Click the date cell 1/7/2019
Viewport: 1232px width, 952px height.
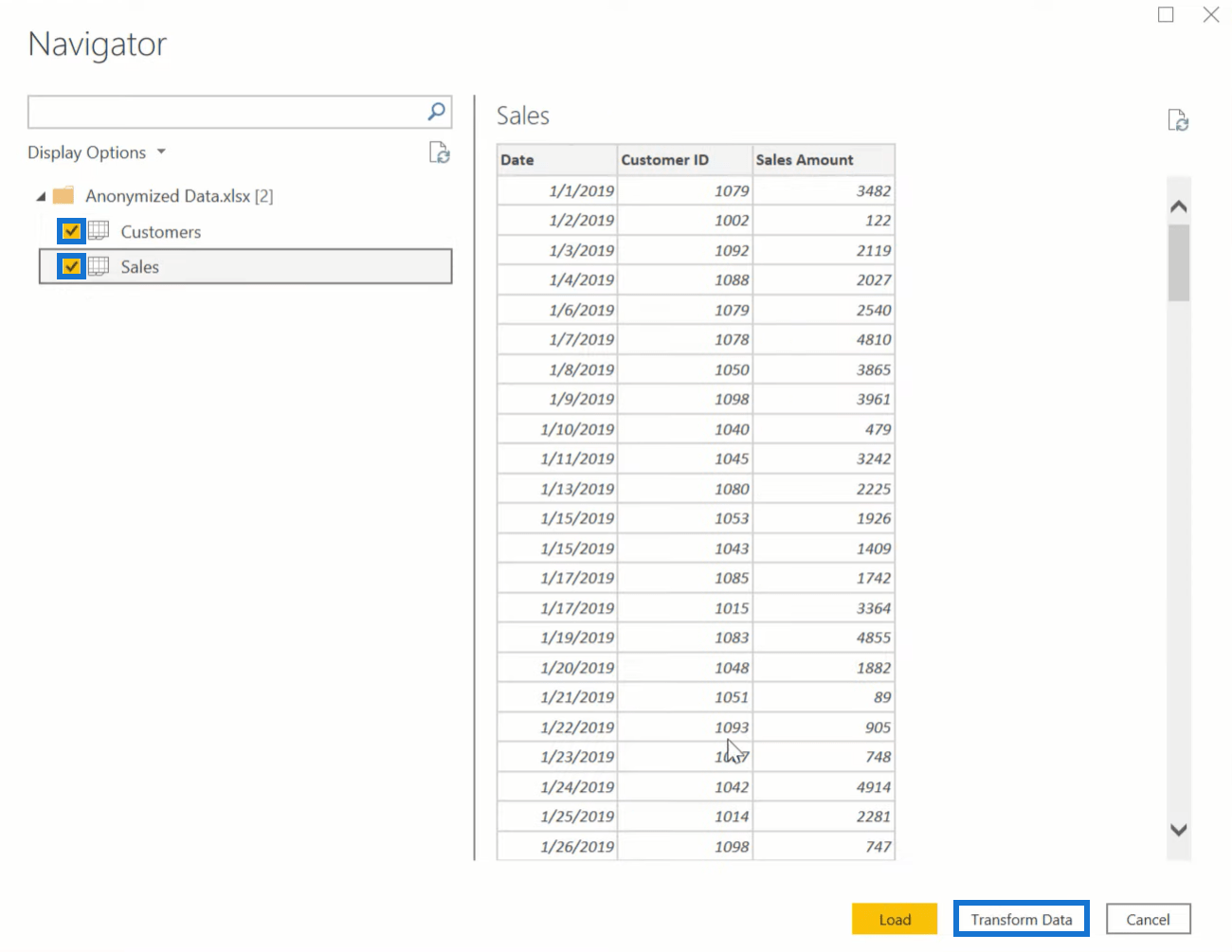(557, 339)
